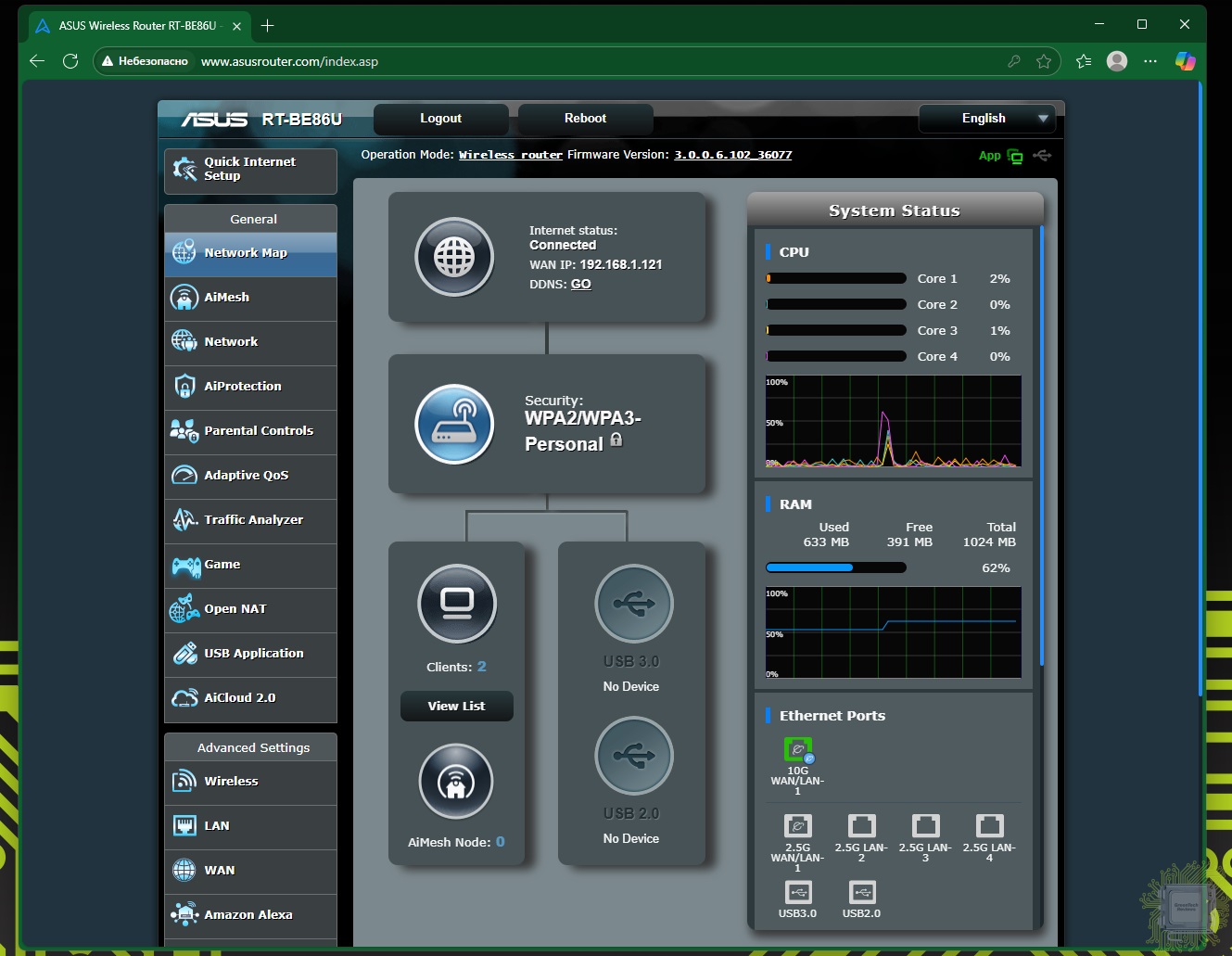Image resolution: width=1232 pixels, height=956 pixels.
Task: Click the Logout button
Action: point(440,119)
